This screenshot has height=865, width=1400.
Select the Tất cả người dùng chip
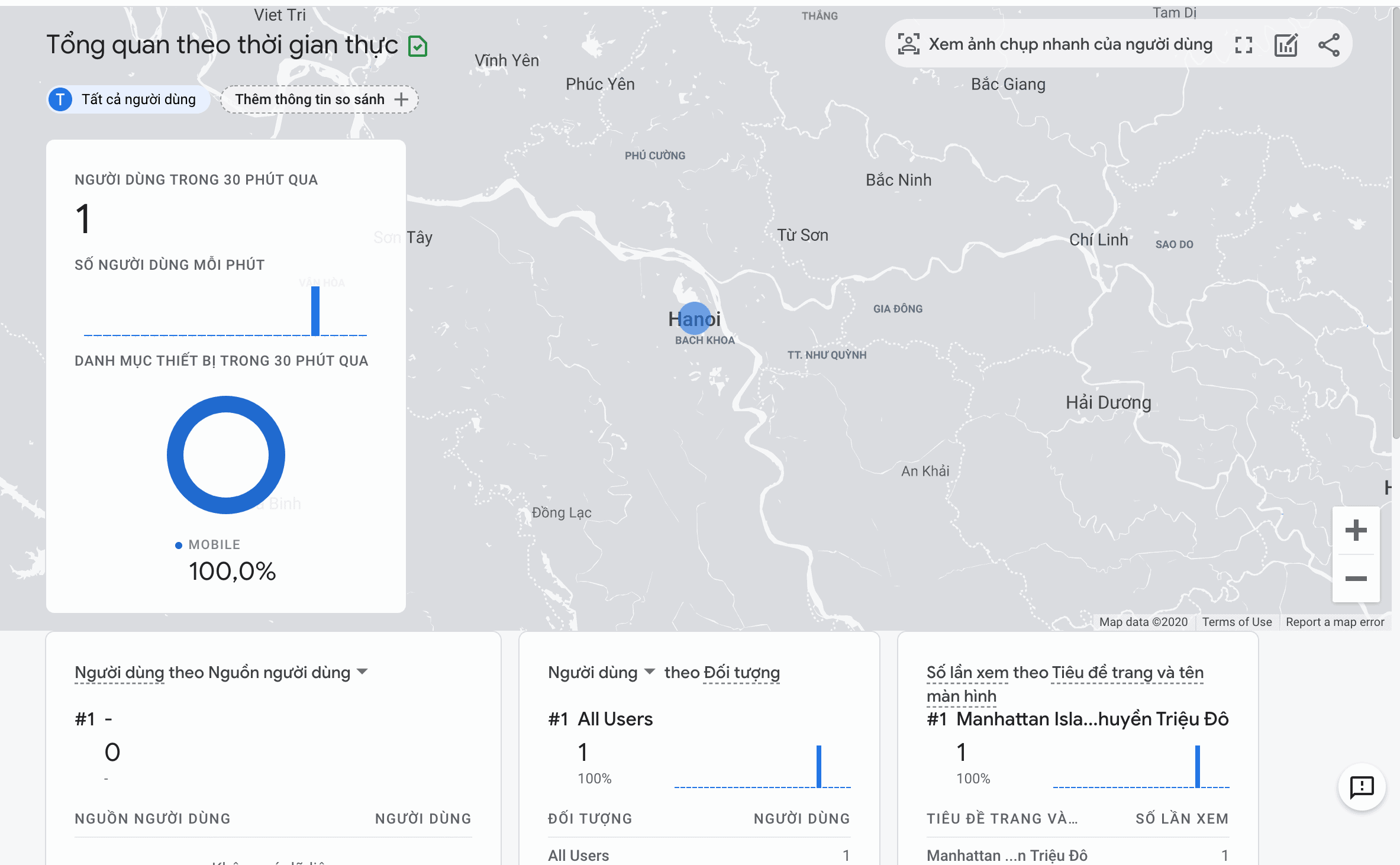pos(128,99)
